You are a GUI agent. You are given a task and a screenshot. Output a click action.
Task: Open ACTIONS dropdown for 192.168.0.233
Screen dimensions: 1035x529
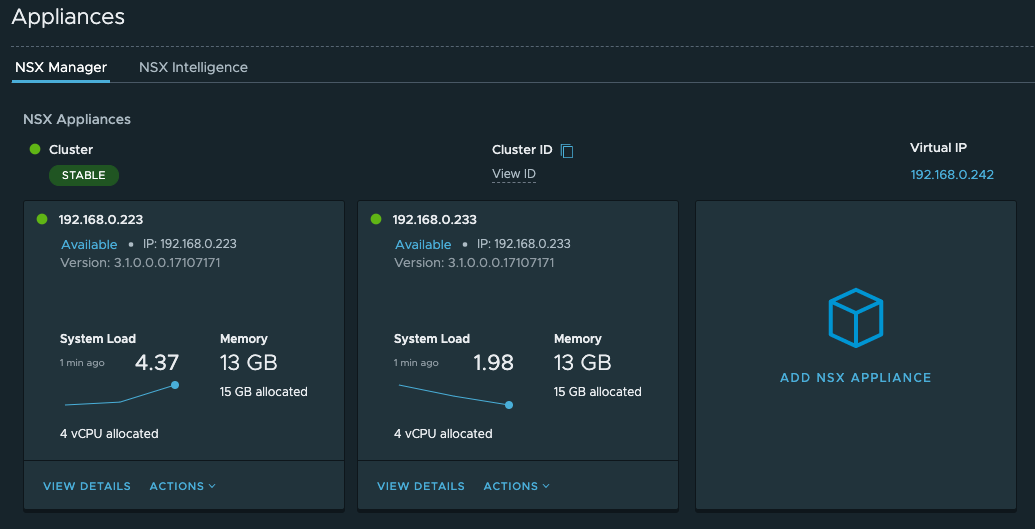click(517, 486)
